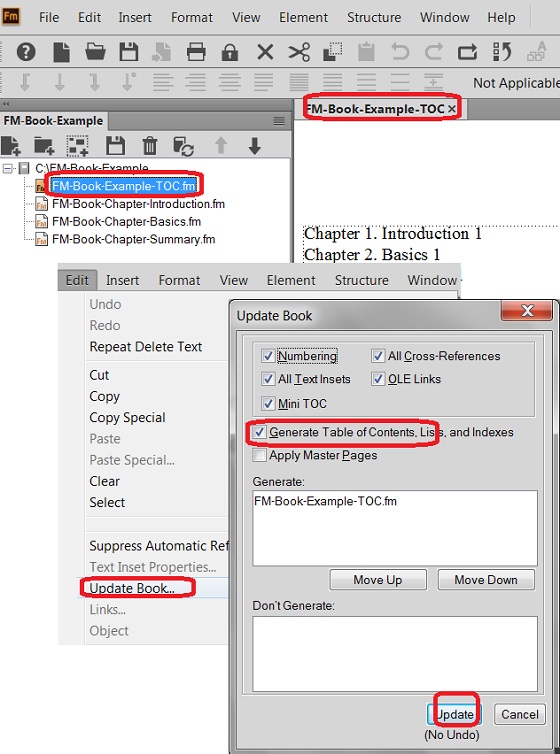This screenshot has height=754, width=560.
Task: Choose Cut from the Edit dropdown menu
Action: click(x=100, y=375)
